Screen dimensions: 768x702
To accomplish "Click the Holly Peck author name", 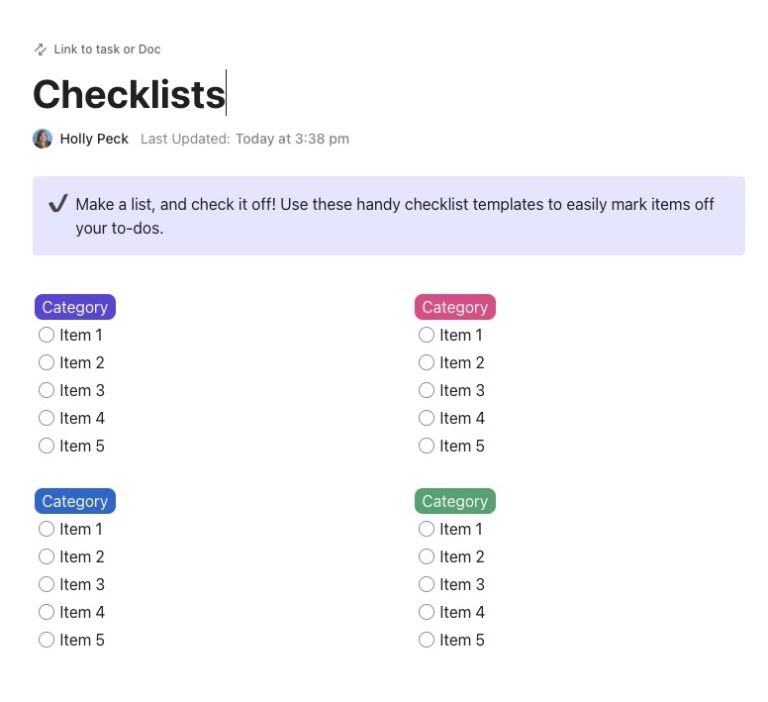I will tap(94, 139).
